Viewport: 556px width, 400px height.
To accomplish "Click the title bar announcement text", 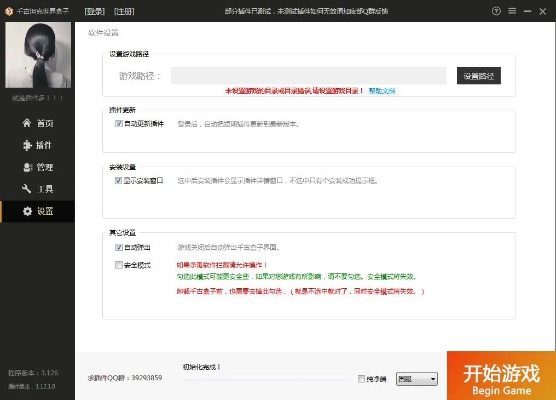I will coord(306,11).
